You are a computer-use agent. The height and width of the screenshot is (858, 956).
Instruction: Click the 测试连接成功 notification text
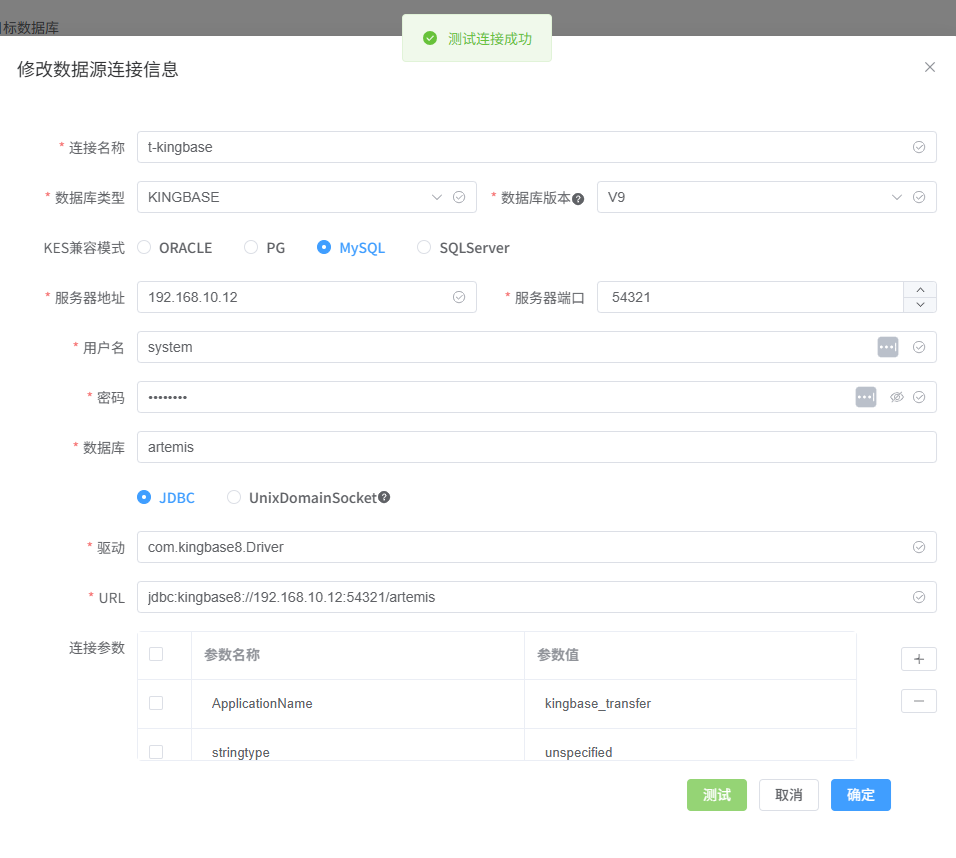(490, 39)
